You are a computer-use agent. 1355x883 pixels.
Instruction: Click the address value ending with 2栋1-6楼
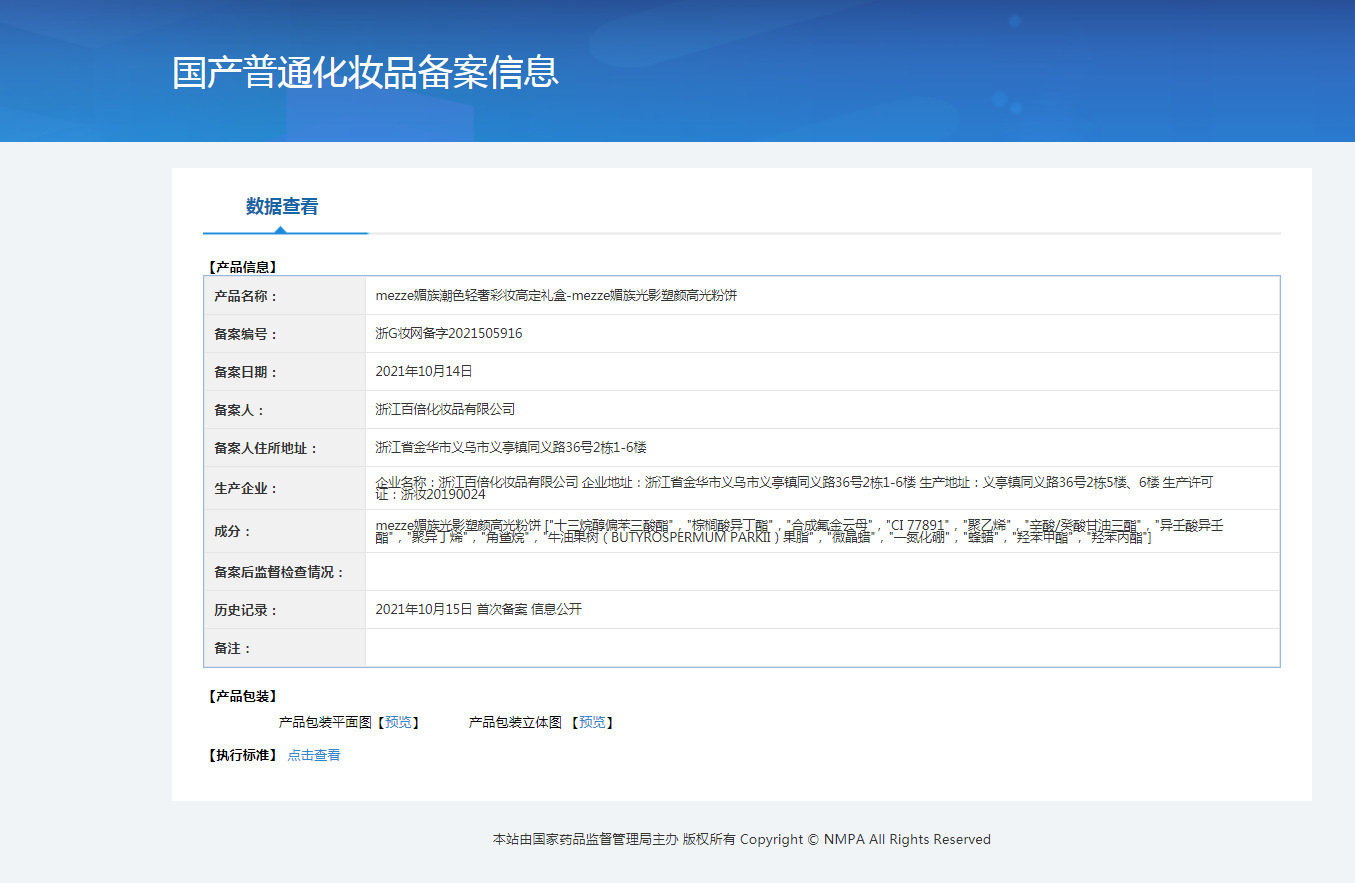point(511,447)
